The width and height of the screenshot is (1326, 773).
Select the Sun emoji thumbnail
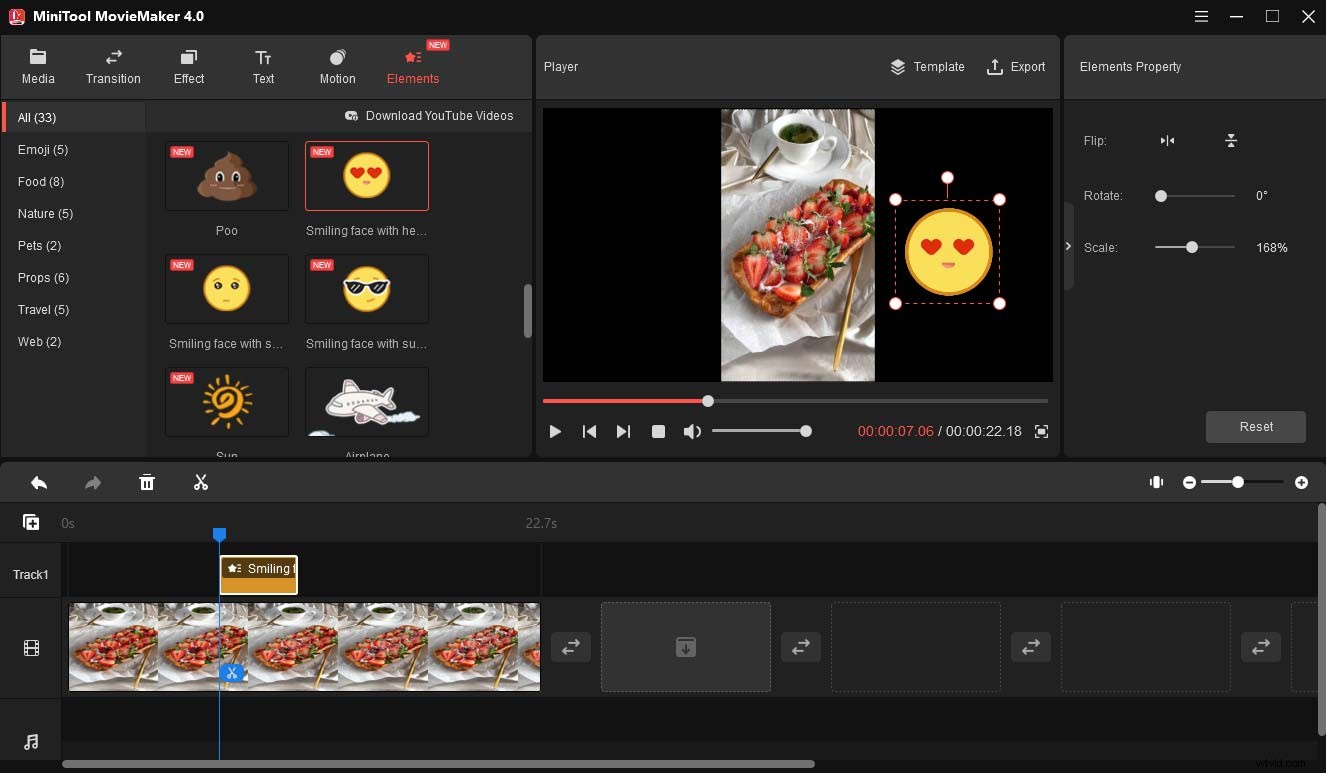[227, 401]
